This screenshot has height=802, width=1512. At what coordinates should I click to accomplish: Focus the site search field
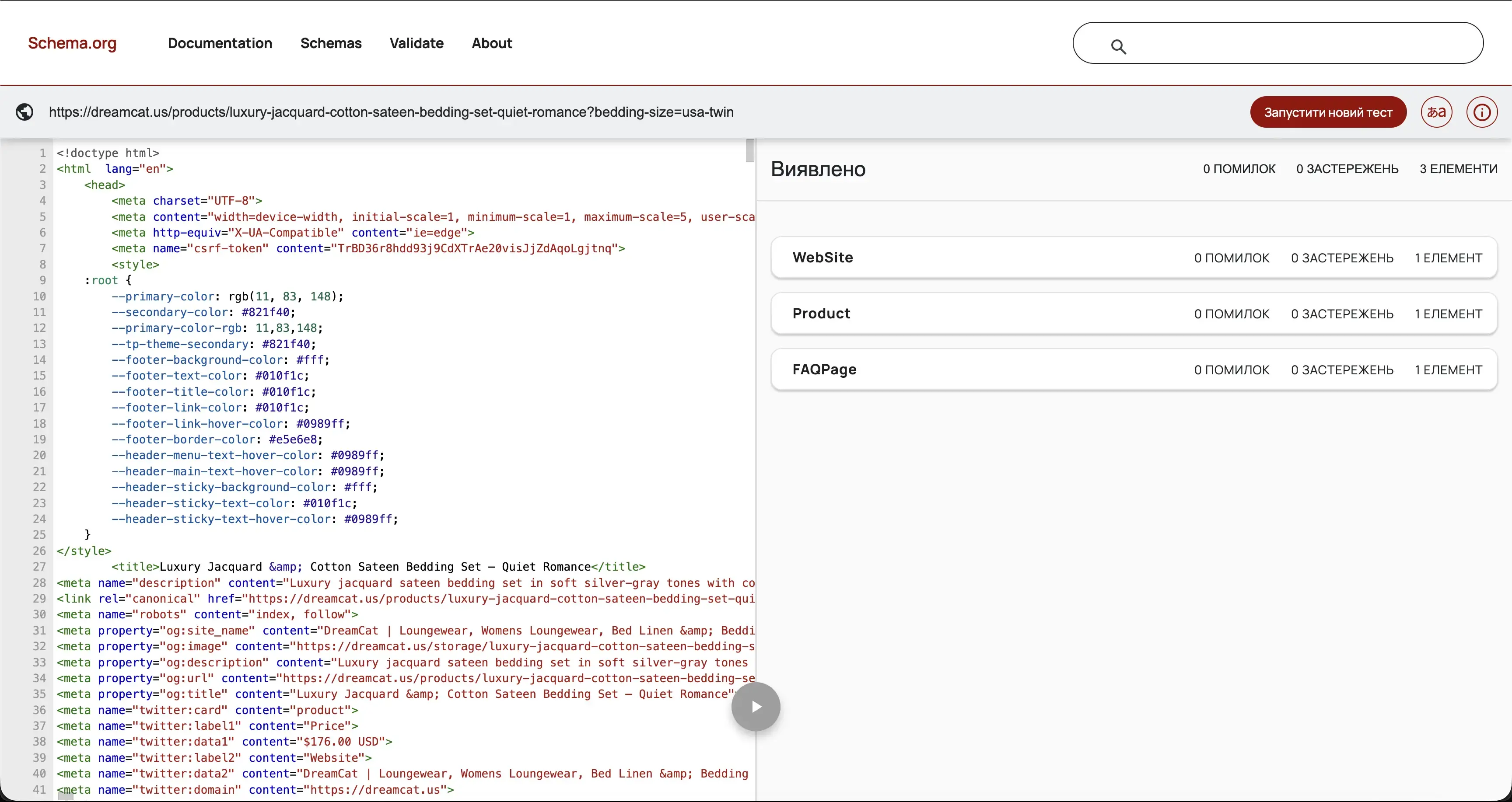pyautogui.click(x=1278, y=43)
